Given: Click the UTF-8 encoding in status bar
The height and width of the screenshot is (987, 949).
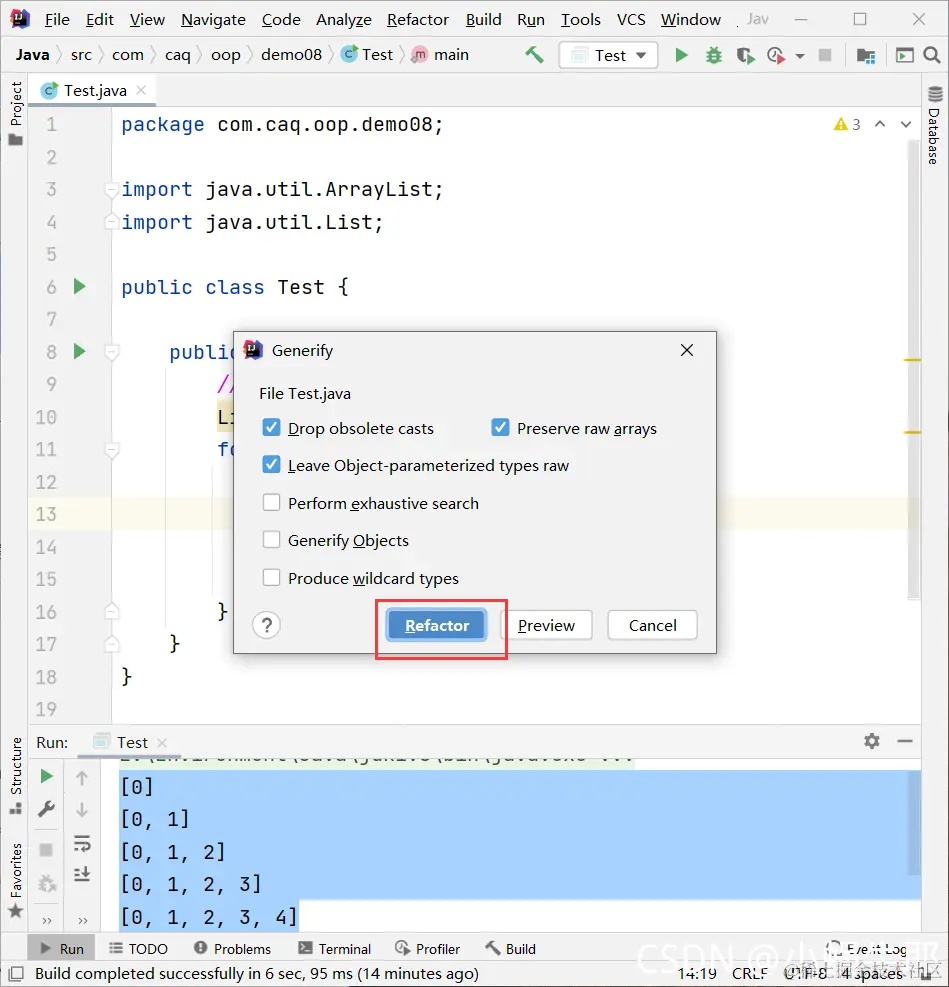Looking at the screenshot, I should coord(806,973).
